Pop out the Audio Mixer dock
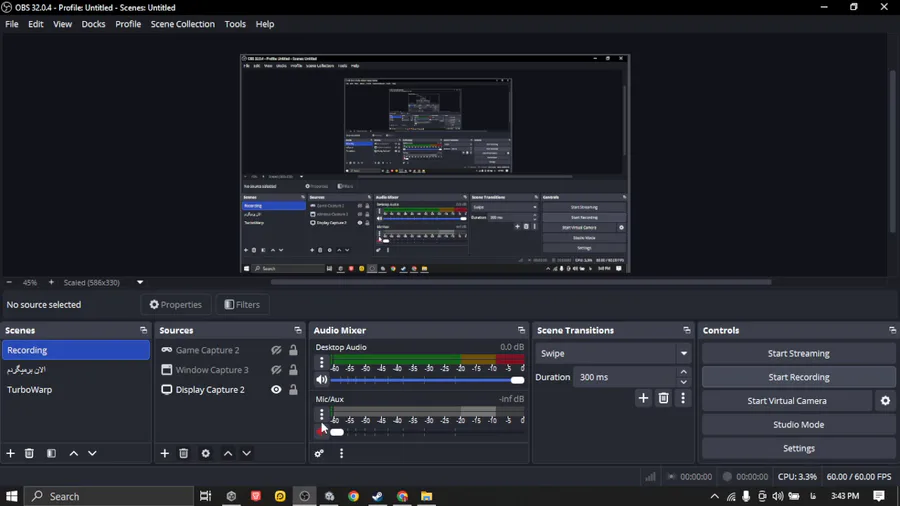This screenshot has width=900, height=506. point(521,330)
